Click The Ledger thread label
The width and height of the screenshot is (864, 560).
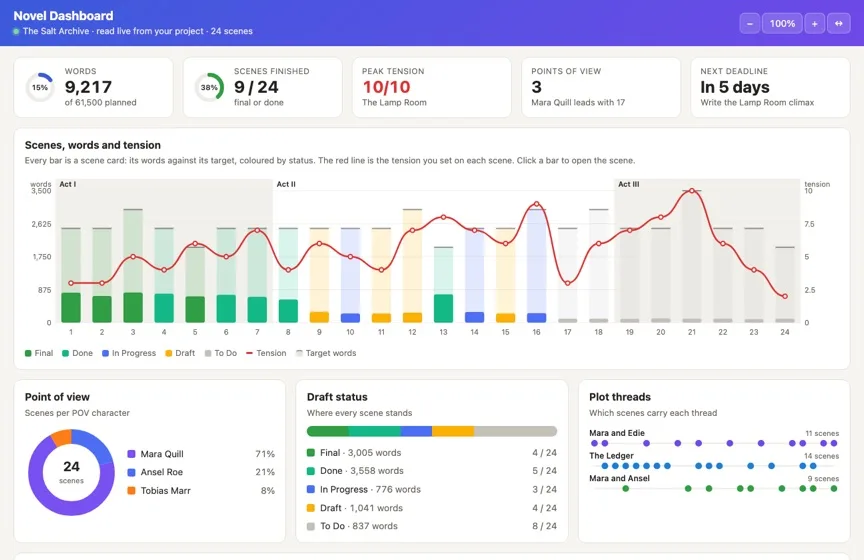click(611, 456)
